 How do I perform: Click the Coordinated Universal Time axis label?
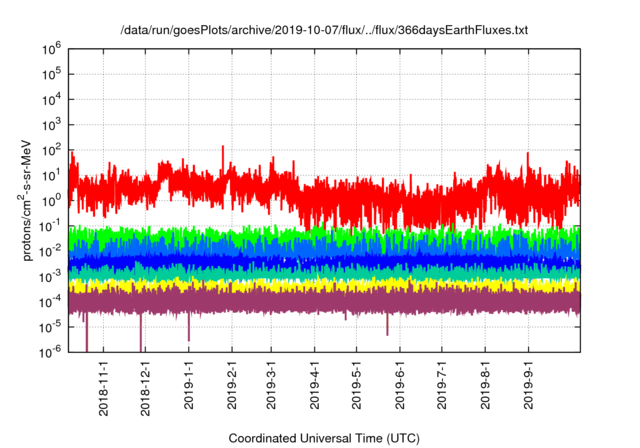point(324,438)
